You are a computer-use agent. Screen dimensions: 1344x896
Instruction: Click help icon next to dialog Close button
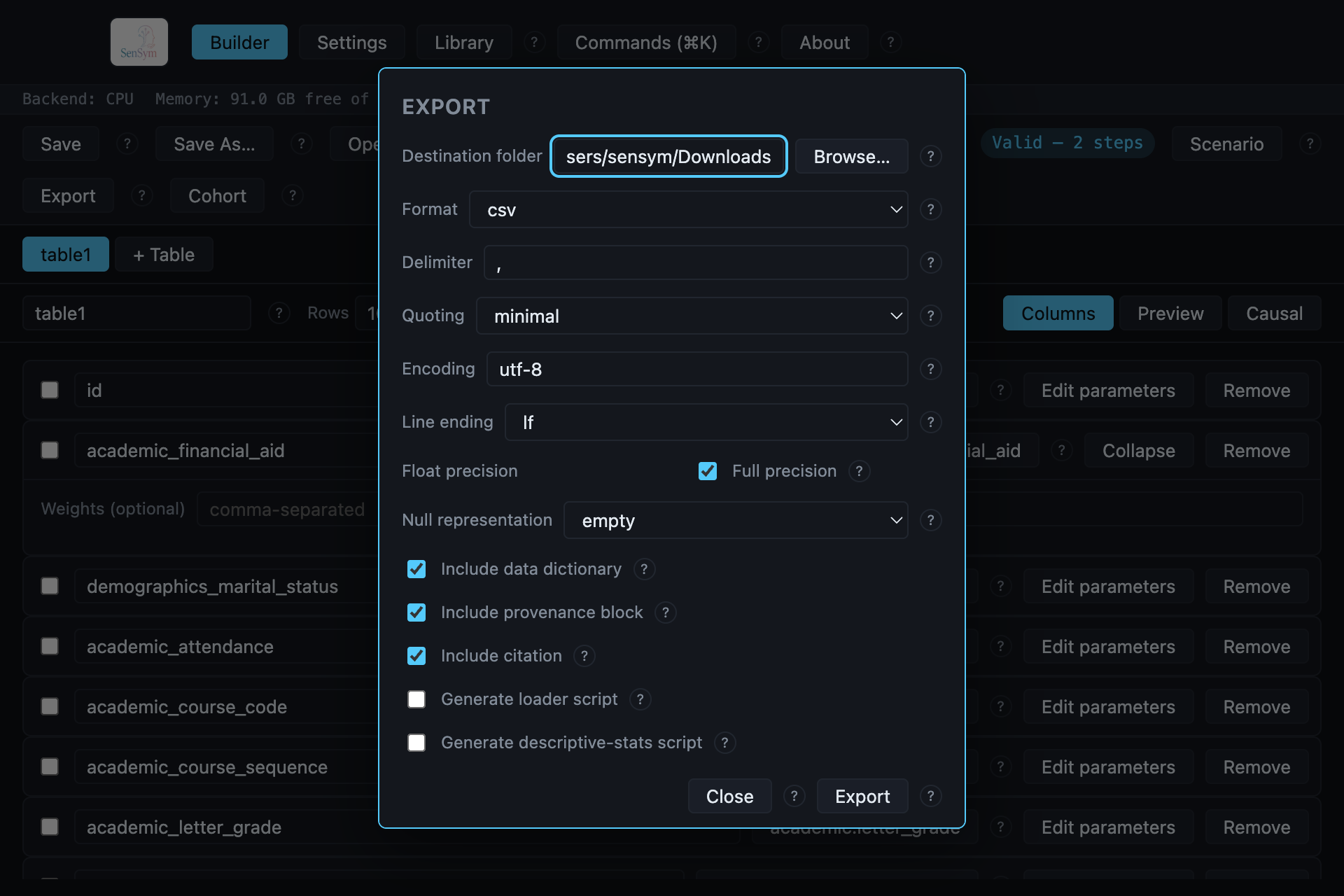[x=794, y=796]
